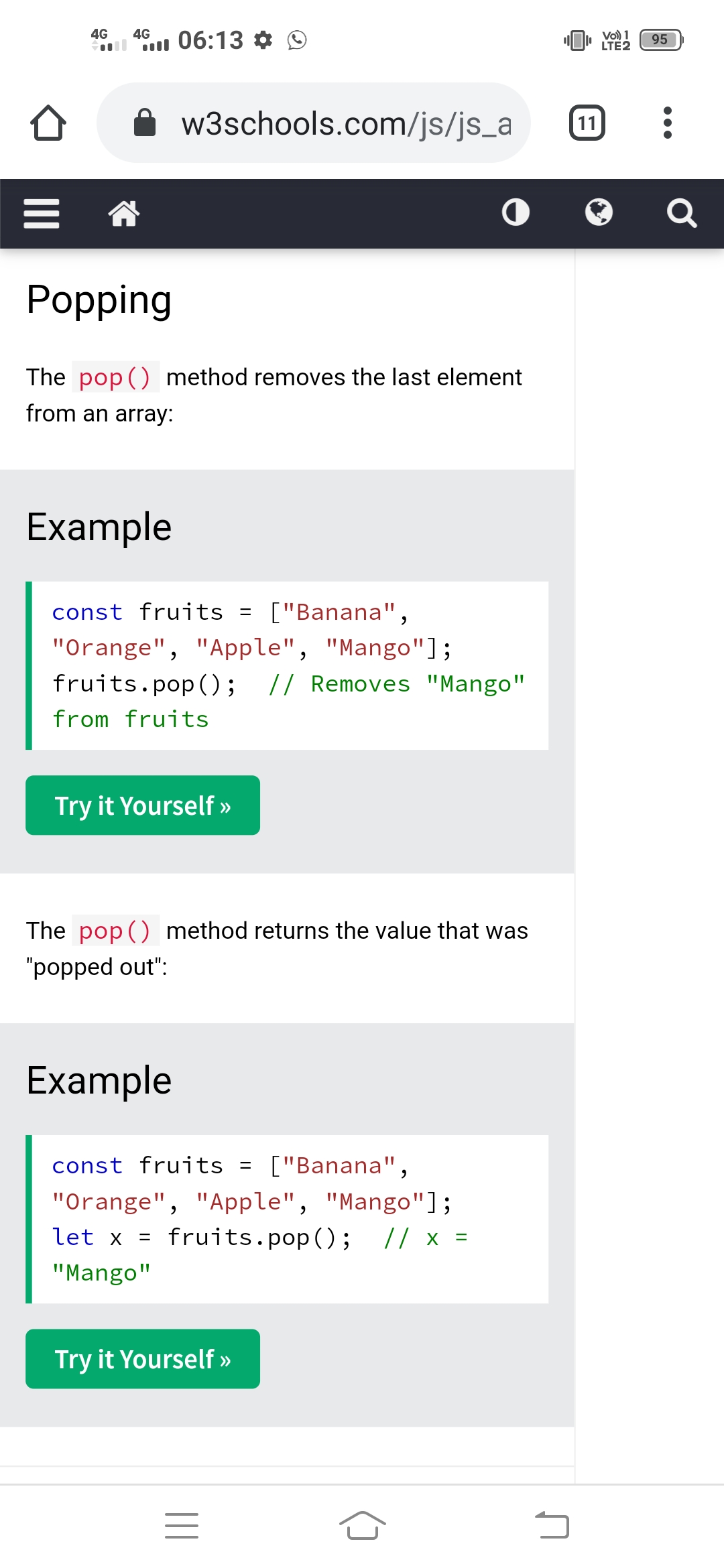Open the W3Schools search magnifier
The height and width of the screenshot is (1568, 724).
pyautogui.click(x=682, y=214)
